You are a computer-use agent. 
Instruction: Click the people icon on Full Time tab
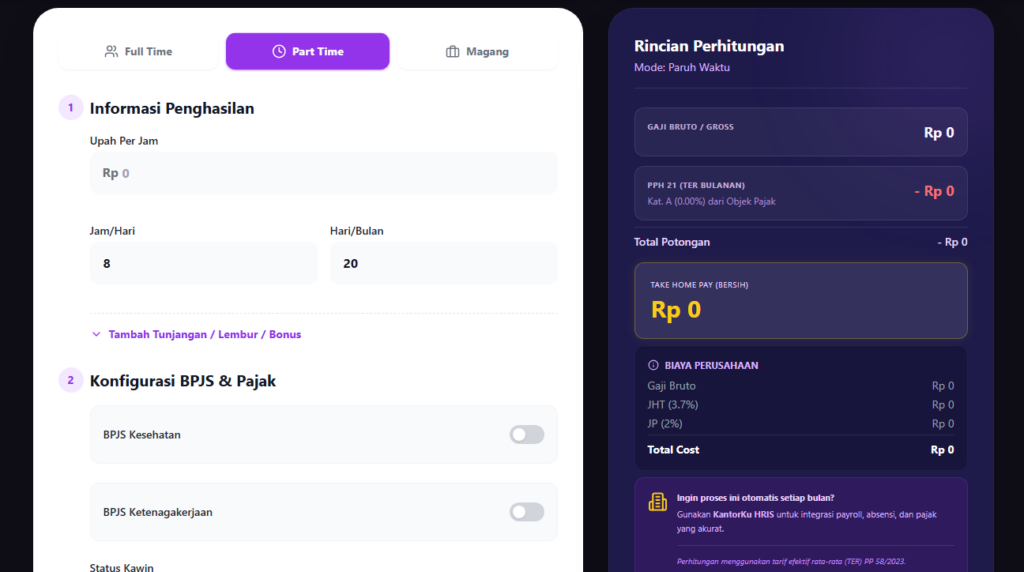pyautogui.click(x=111, y=52)
